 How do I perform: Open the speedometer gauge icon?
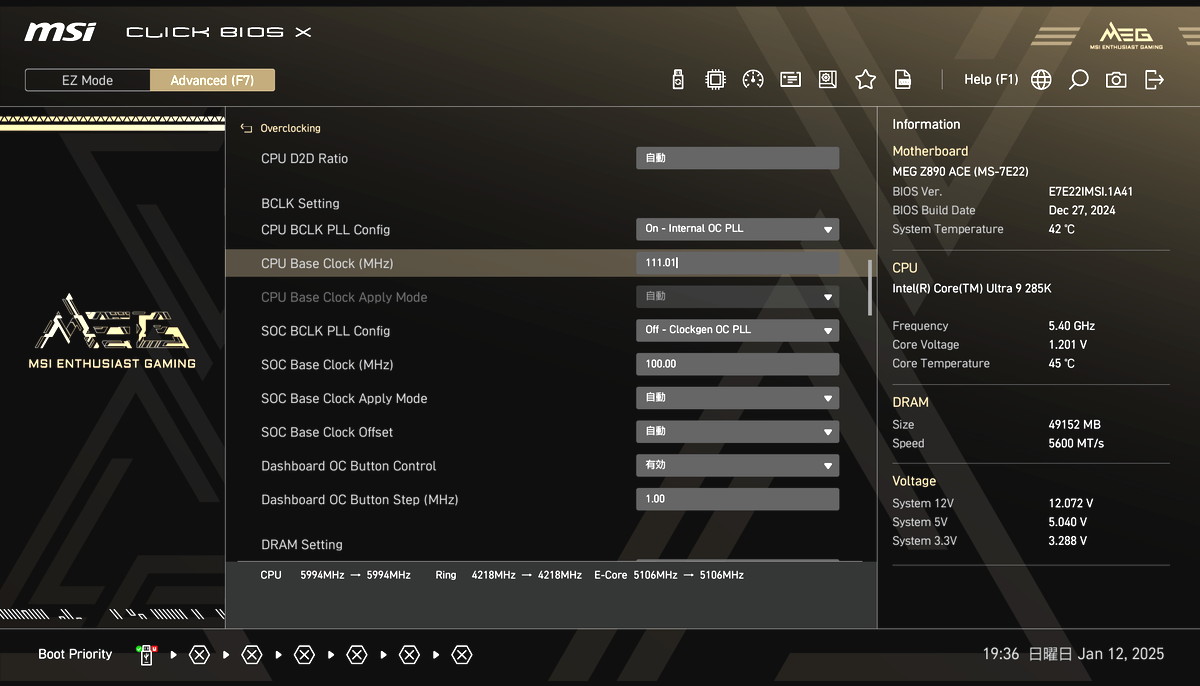coord(753,80)
